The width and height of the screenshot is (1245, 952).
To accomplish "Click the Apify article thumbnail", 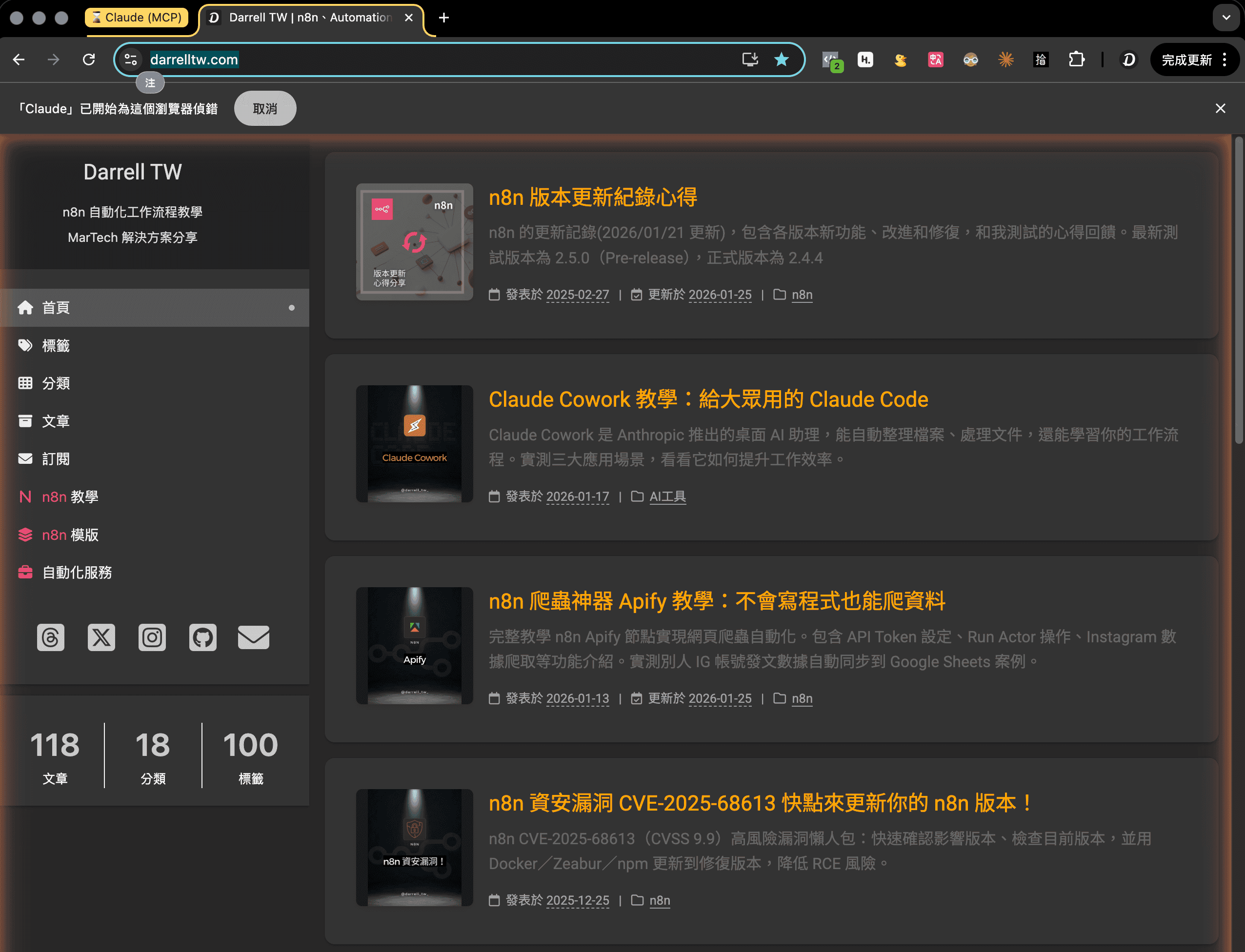I will point(414,645).
